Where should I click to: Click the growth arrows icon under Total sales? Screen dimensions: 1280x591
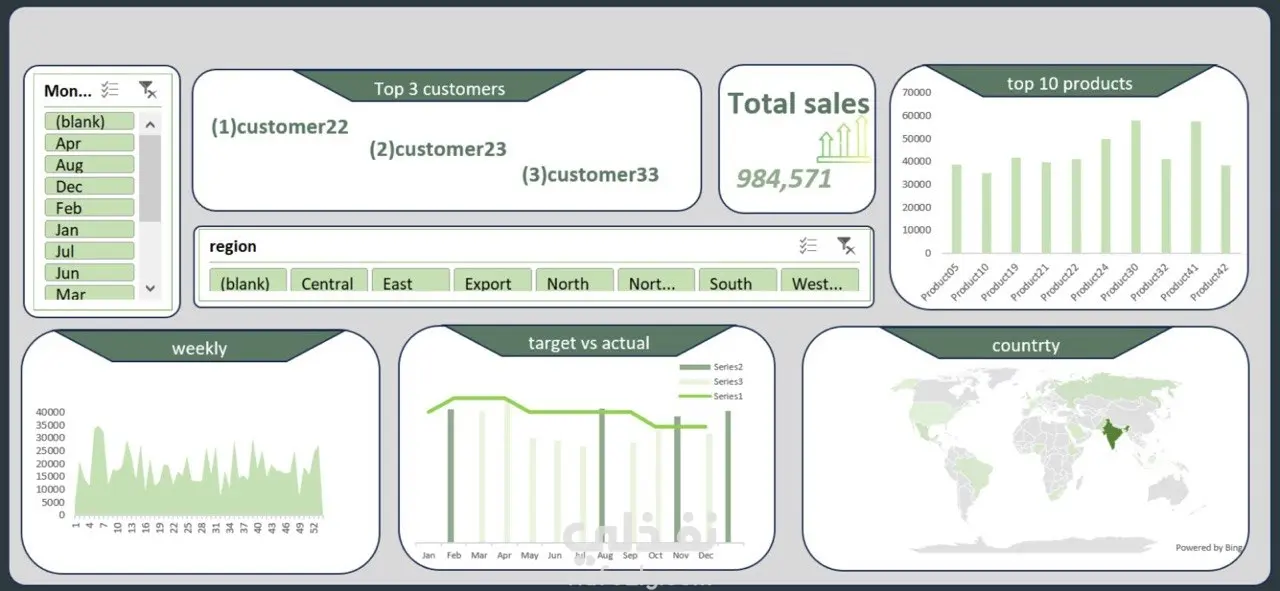click(x=843, y=138)
